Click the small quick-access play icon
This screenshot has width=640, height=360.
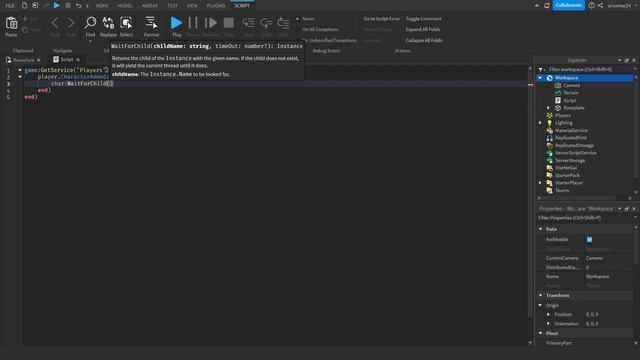click(57, 5)
